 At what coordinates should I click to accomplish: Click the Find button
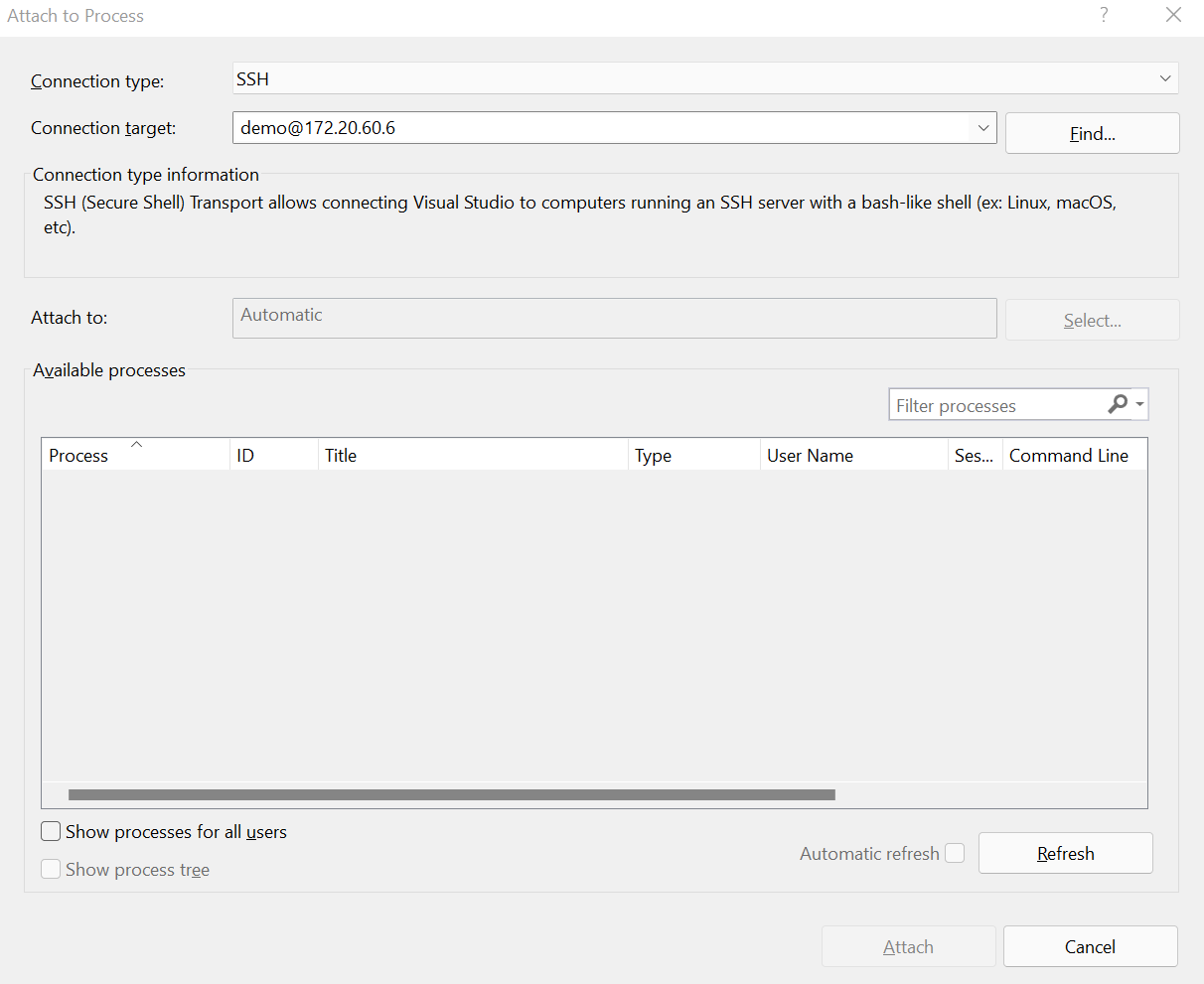(1092, 133)
